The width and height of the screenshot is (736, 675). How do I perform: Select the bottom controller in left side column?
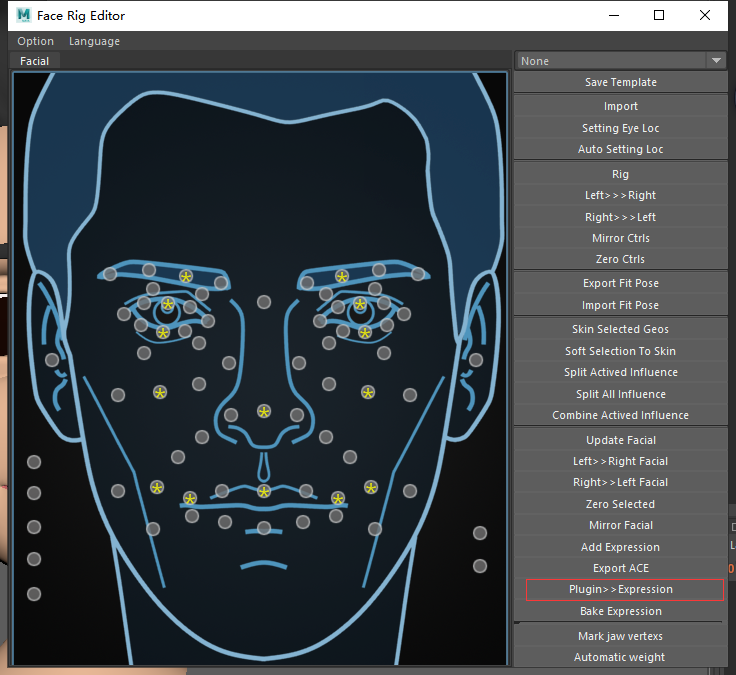34,594
